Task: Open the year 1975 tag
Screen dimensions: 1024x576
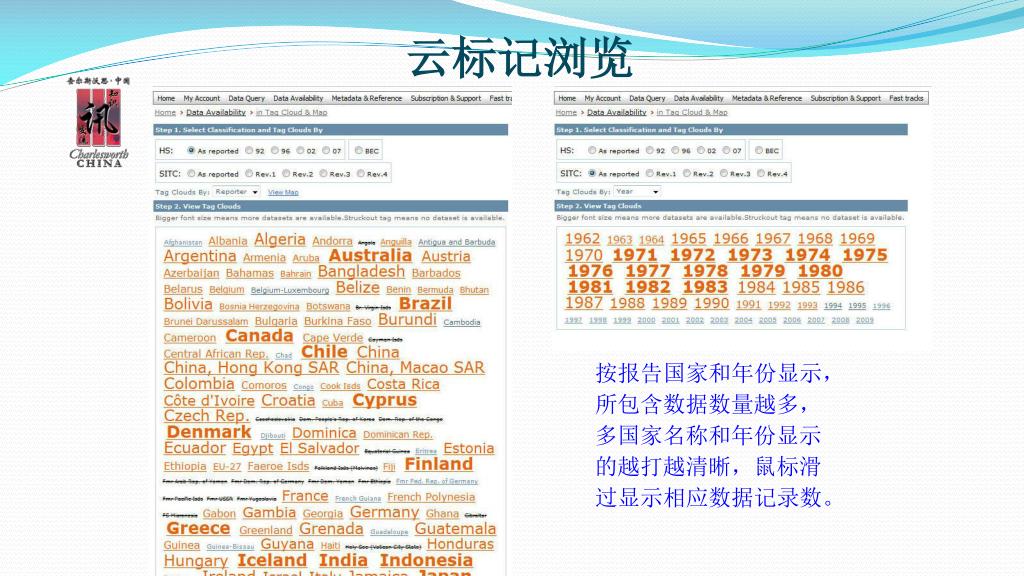Action: point(865,255)
